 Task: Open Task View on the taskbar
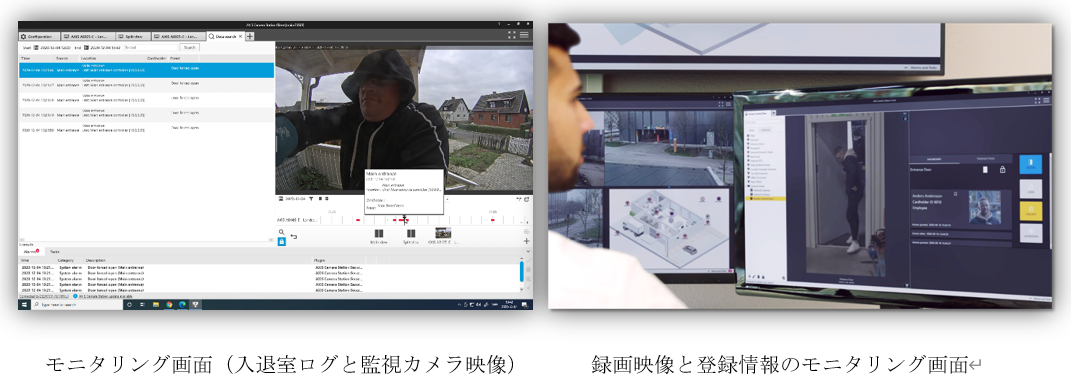(143, 305)
